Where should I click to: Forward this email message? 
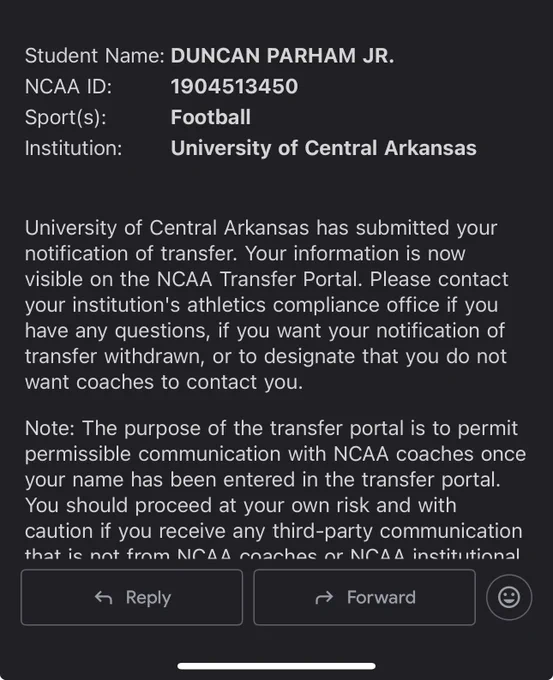364,597
